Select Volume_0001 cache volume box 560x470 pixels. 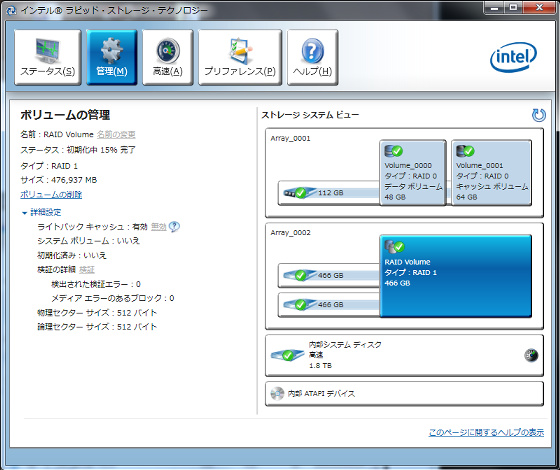[x=491, y=172]
